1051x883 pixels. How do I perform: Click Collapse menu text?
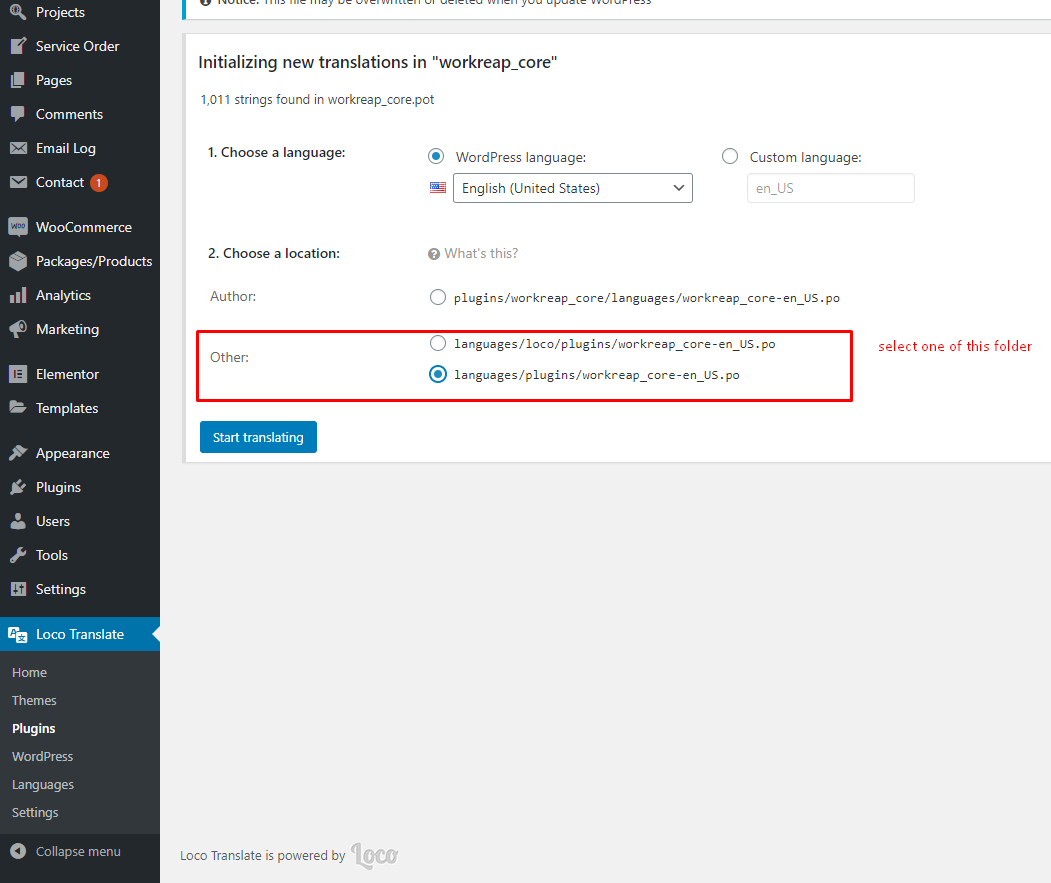pyautogui.click(x=78, y=851)
